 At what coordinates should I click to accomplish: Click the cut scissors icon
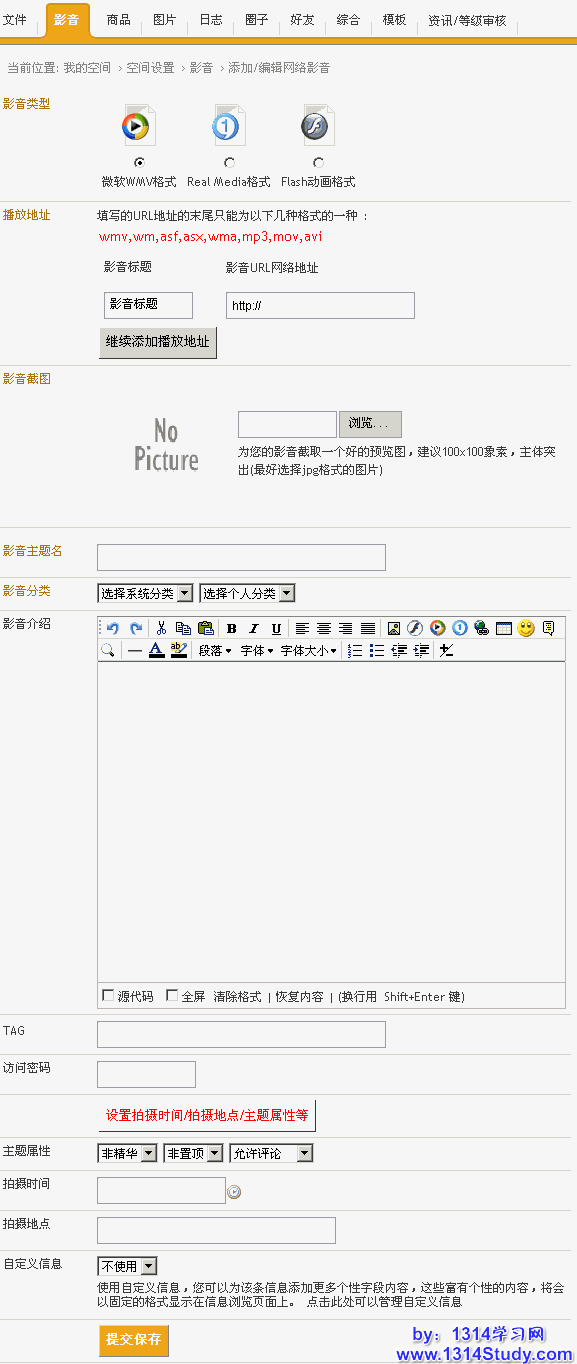pos(161,628)
